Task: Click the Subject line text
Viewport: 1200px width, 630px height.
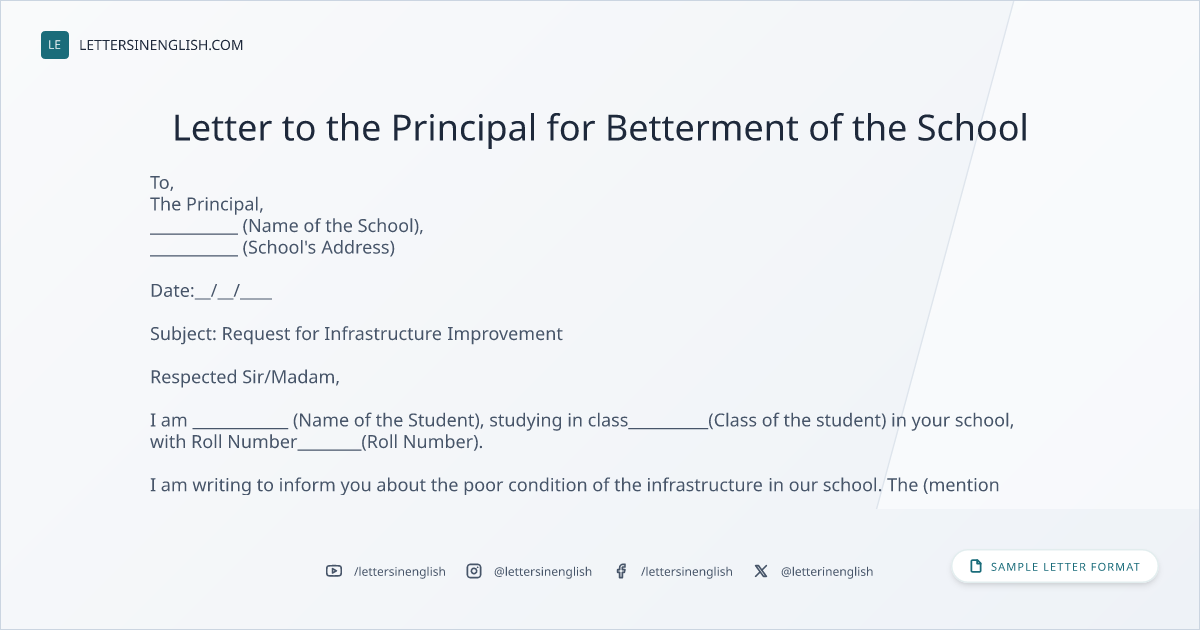Action: click(356, 334)
